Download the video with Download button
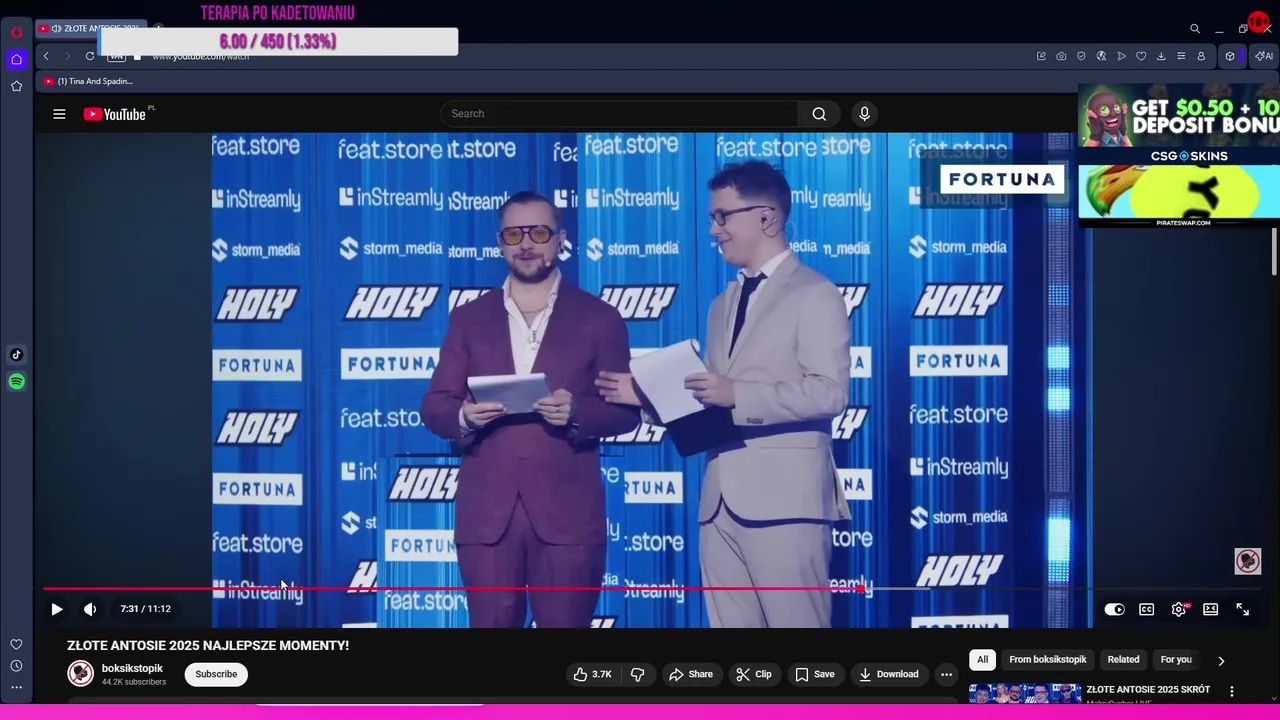 pyautogui.click(x=889, y=674)
